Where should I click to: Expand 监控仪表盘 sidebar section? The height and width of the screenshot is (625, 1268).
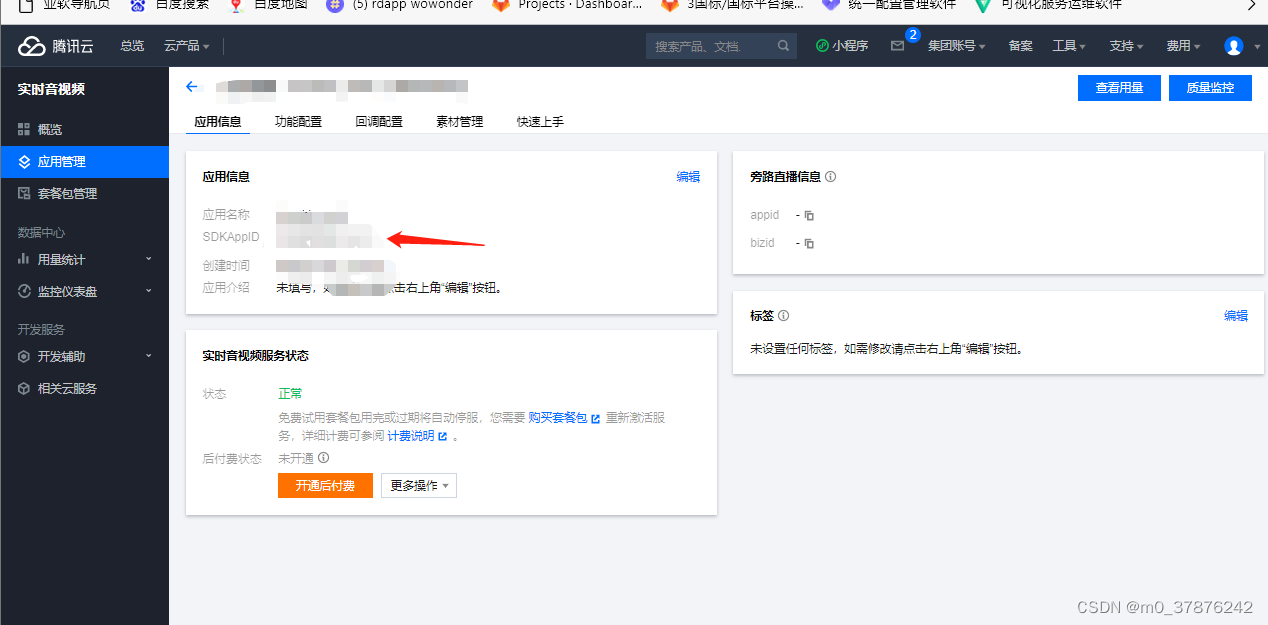tap(84, 291)
